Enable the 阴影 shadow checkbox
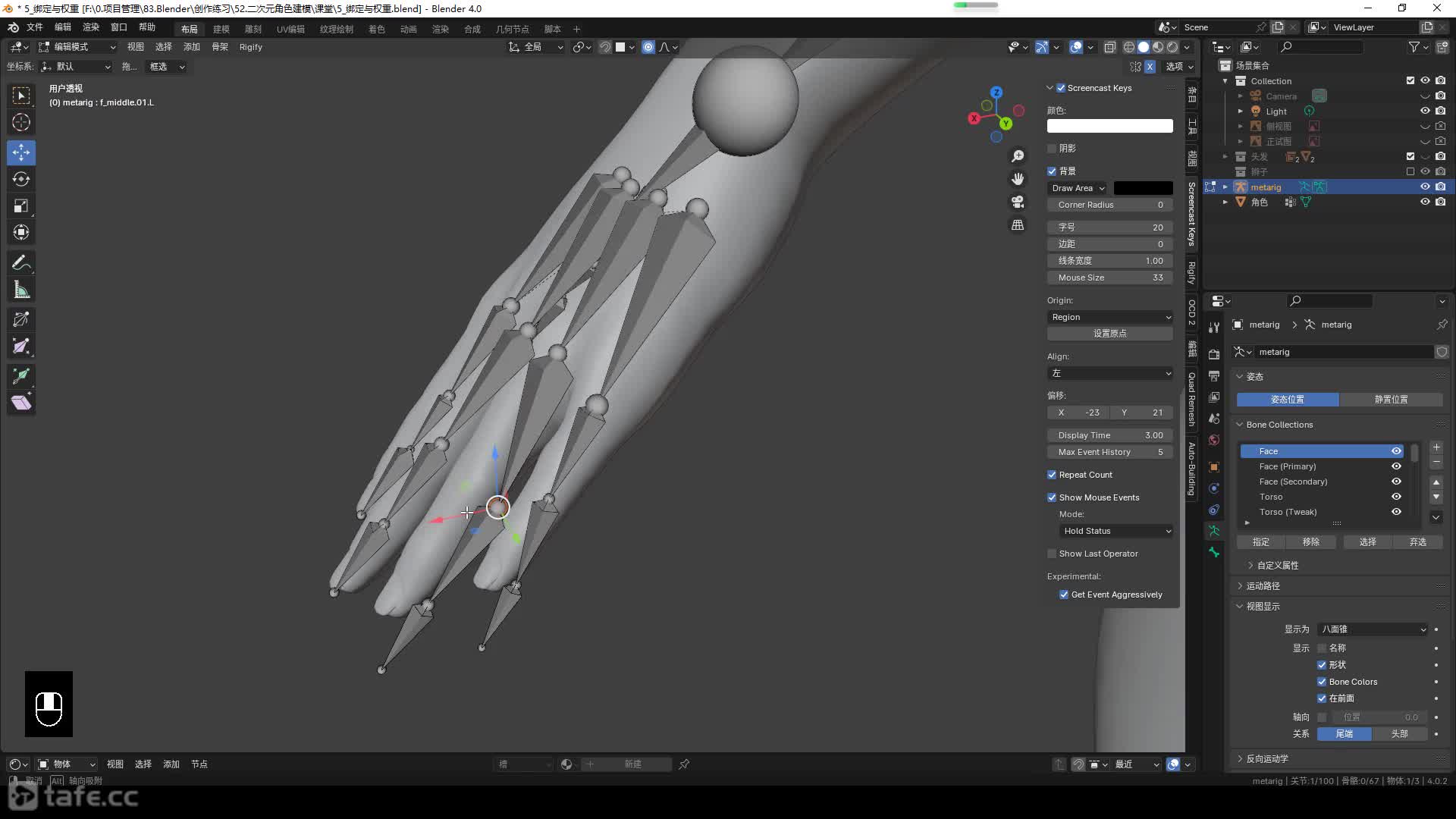Screen dimensions: 1456x819 [x=1052, y=149]
